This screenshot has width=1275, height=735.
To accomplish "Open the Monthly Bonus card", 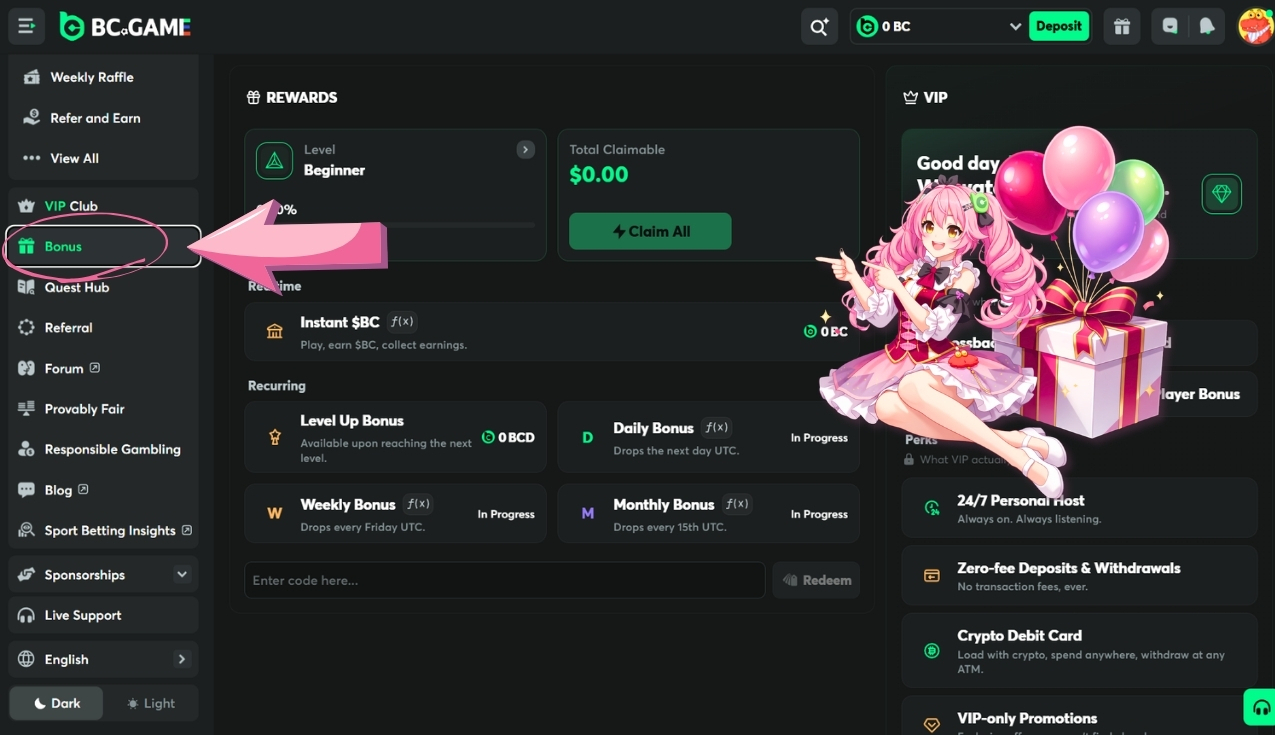I will point(708,513).
